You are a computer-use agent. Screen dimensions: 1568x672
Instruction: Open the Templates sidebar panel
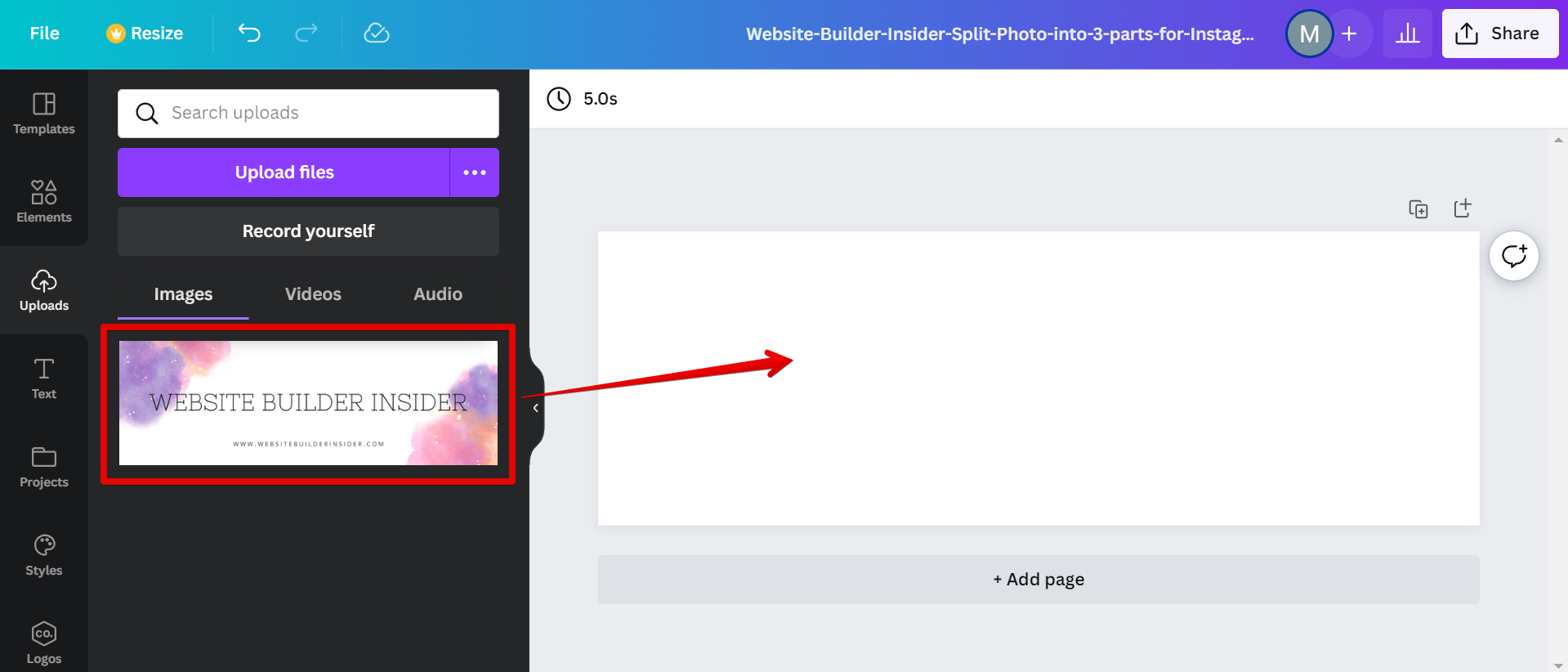[44, 114]
